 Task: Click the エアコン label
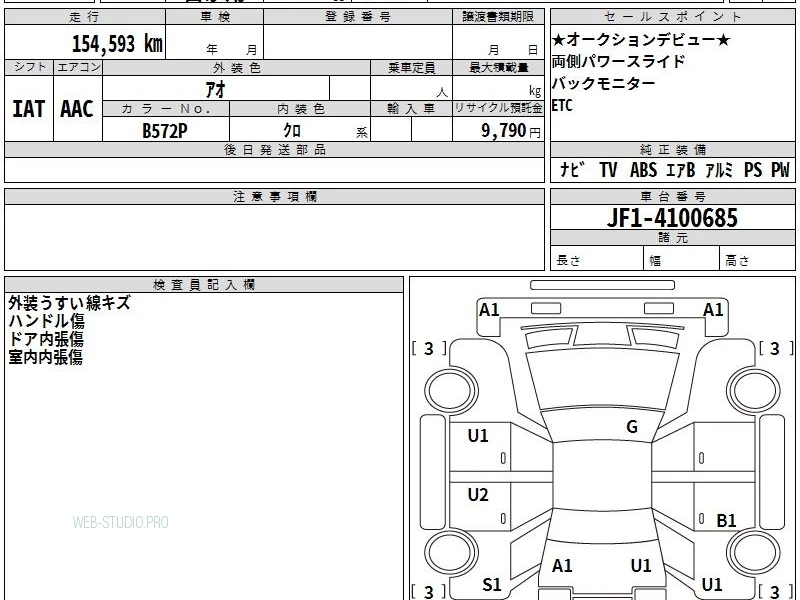tap(79, 67)
